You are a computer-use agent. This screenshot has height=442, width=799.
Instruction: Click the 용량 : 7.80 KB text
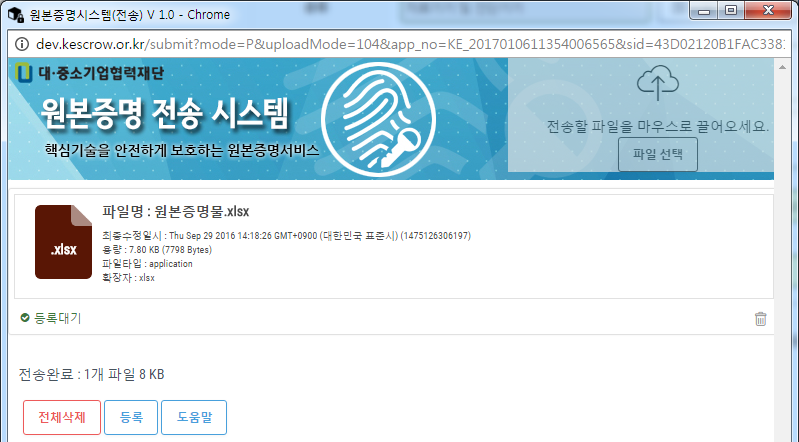[x=157, y=250]
